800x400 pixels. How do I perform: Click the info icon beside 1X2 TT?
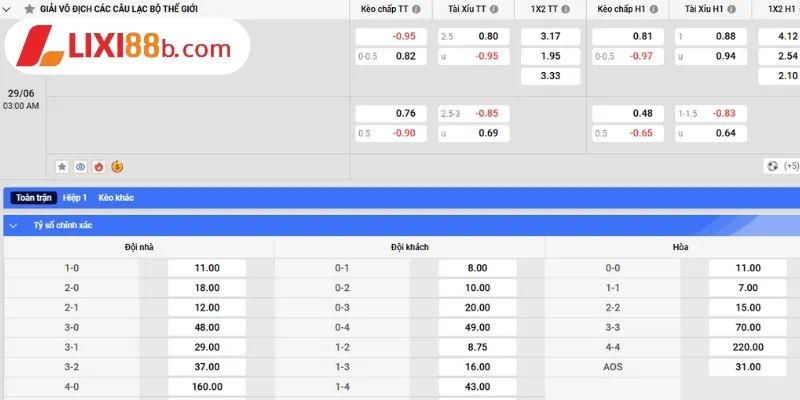[x=566, y=9]
